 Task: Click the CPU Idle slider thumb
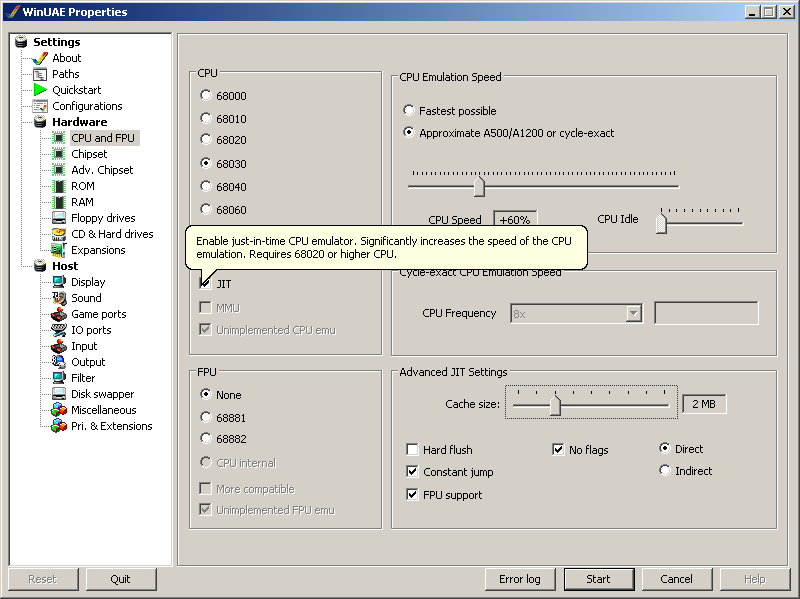pos(661,223)
